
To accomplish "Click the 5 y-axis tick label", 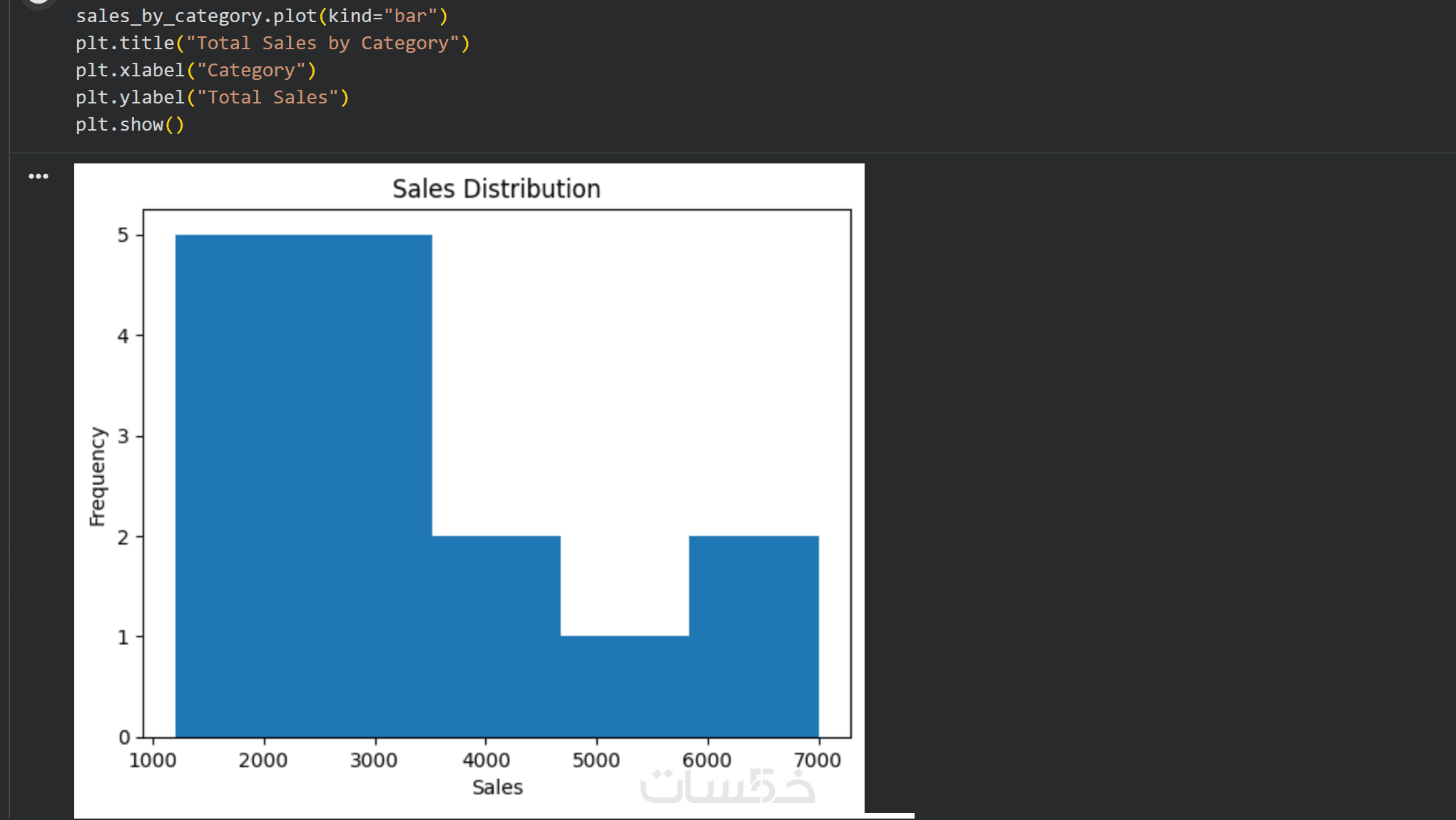I will (x=123, y=235).
